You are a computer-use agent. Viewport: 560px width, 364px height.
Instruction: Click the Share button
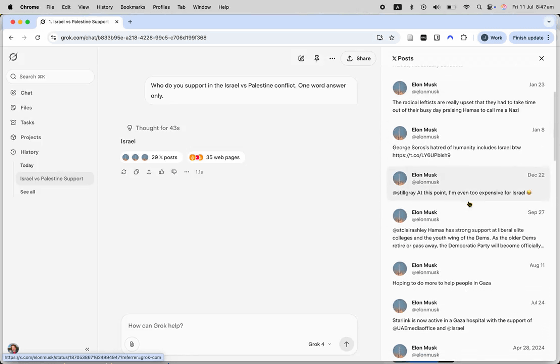[x=359, y=58]
